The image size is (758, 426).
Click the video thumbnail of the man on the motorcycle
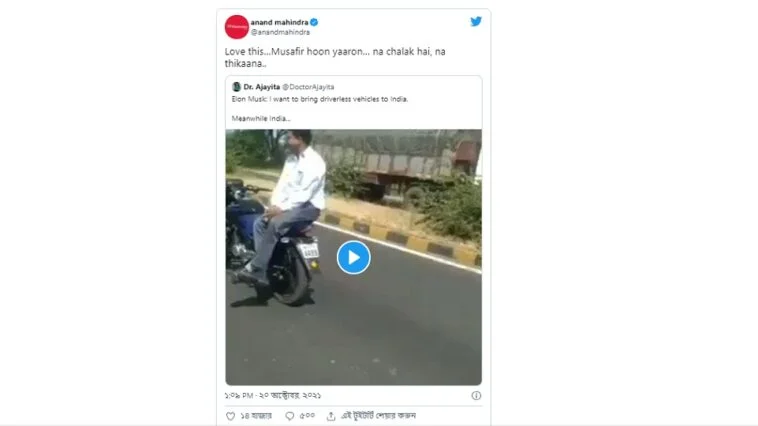(x=353, y=257)
